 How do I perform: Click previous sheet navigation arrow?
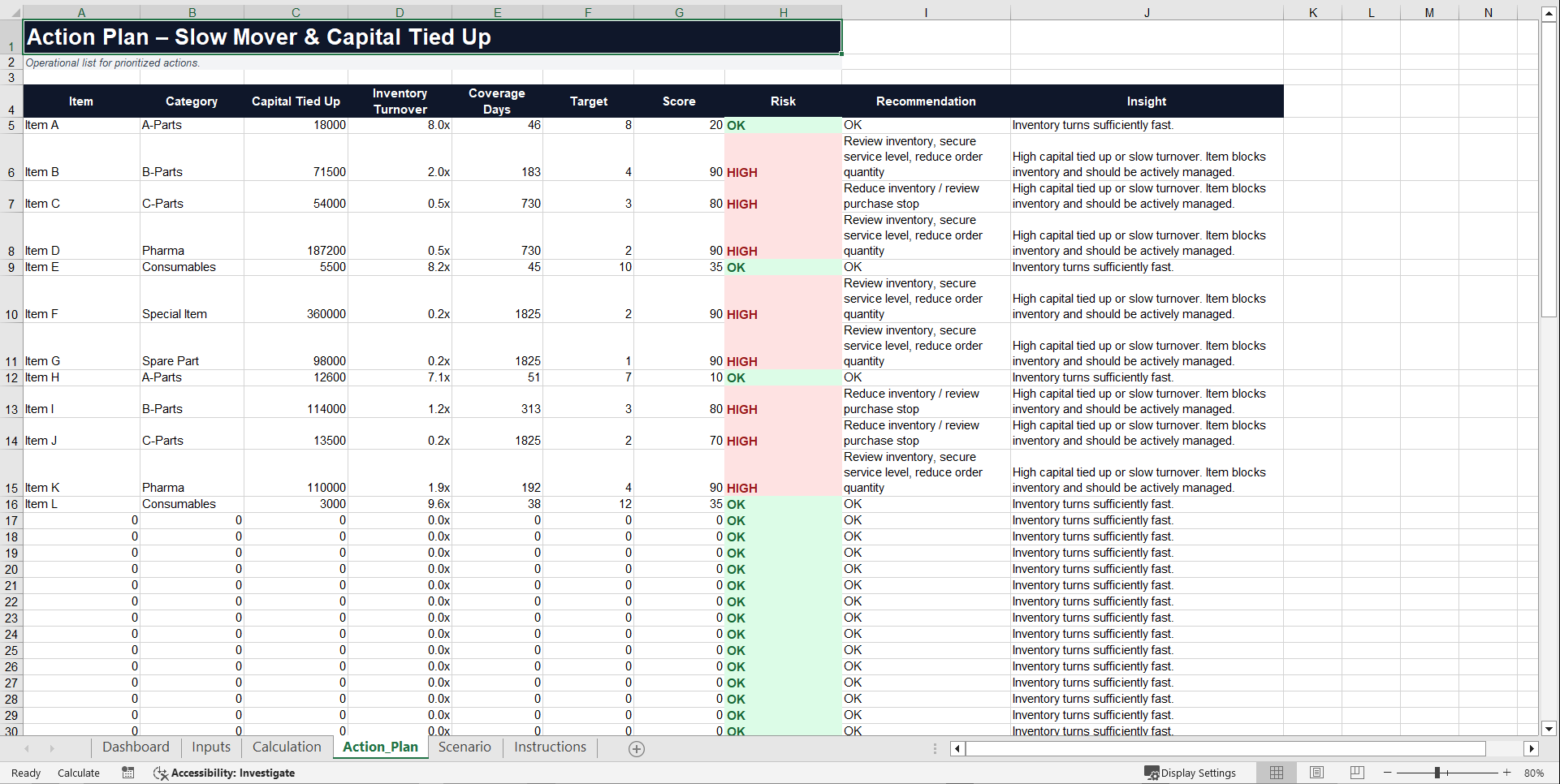[27, 749]
